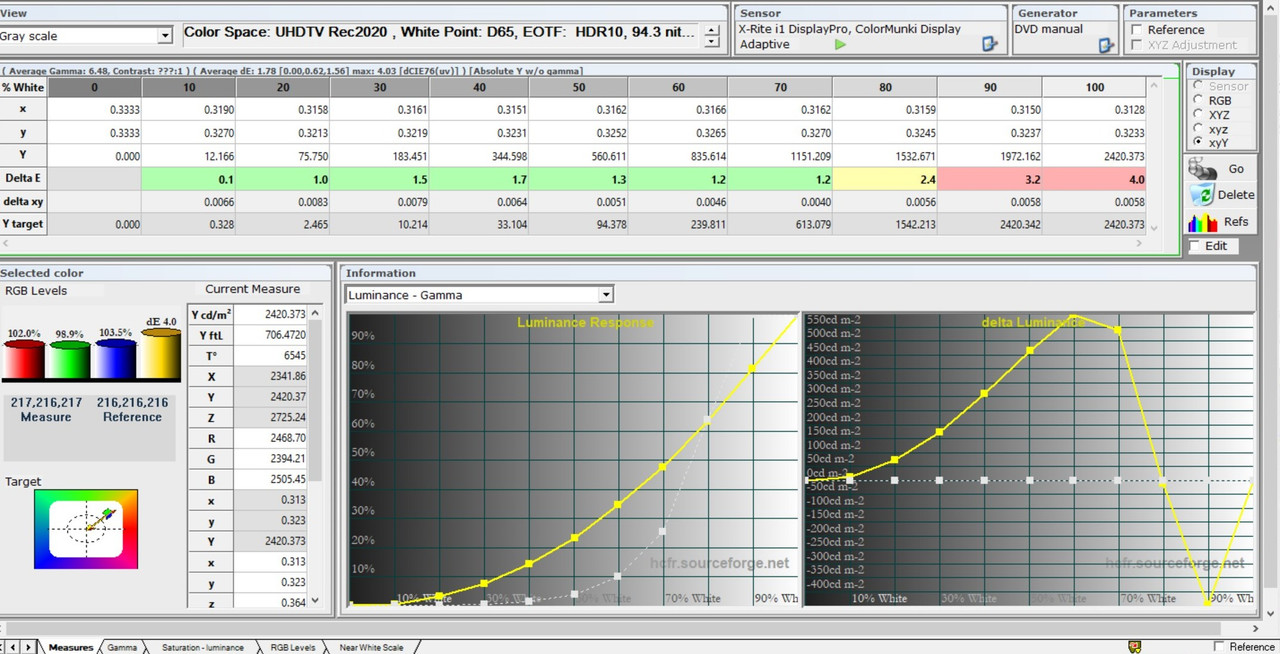This screenshot has height=654, width=1280.
Task: Click yellow Delta E cell 2.4
Action: (x=885, y=179)
